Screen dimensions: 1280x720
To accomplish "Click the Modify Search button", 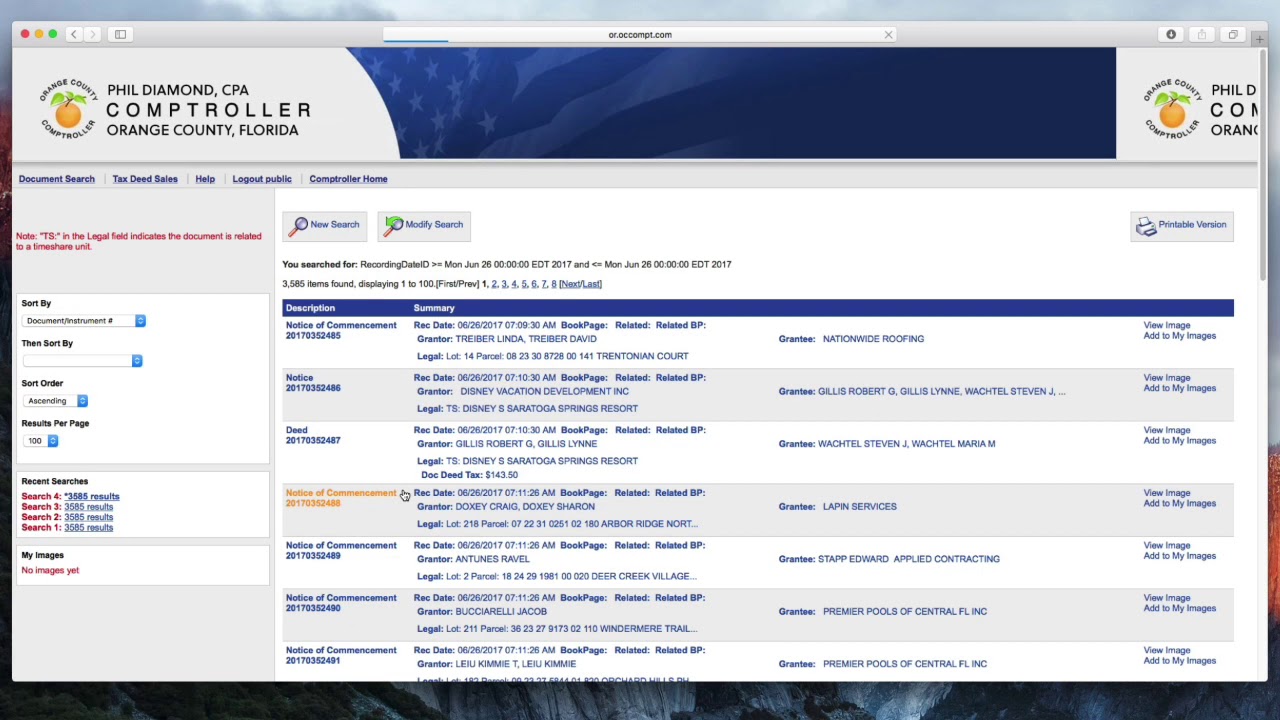I will pyautogui.click(x=424, y=225).
